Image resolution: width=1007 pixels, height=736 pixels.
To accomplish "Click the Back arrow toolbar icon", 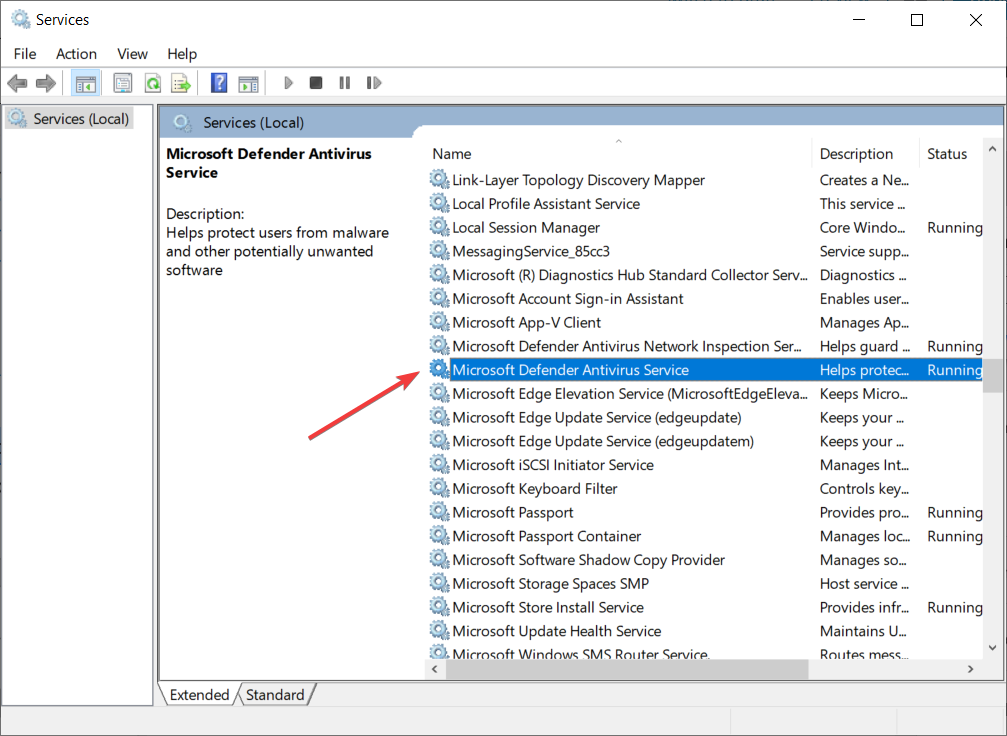I will (17, 83).
